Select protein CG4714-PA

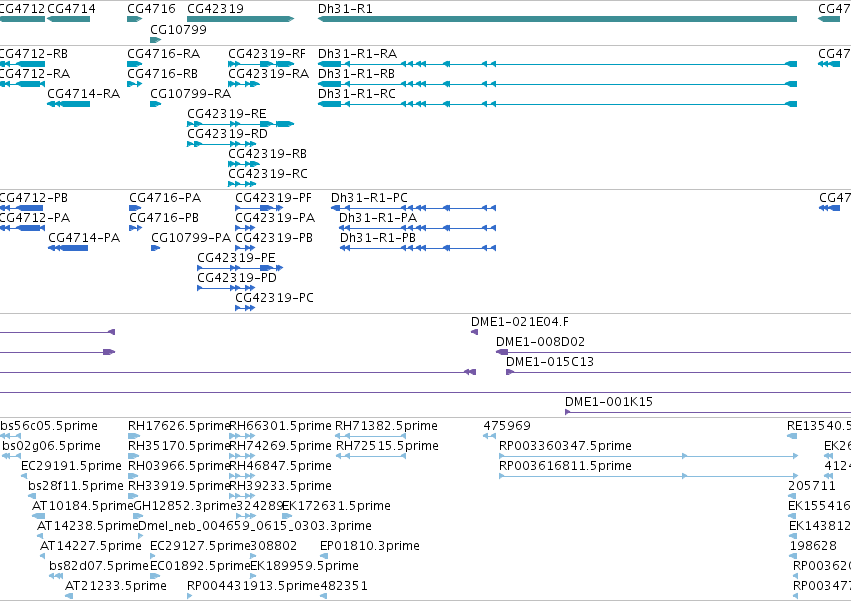[x=68, y=249]
